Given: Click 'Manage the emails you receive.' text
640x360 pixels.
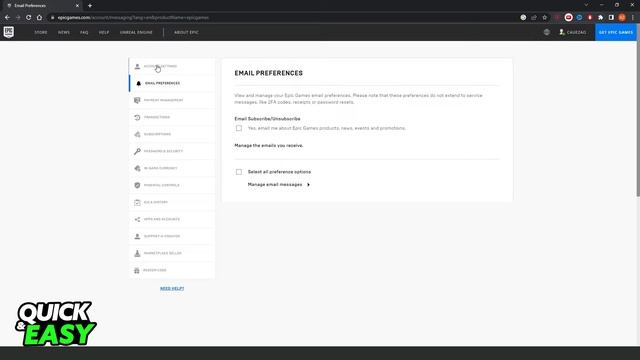Looking at the screenshot, I should (269, 146).
